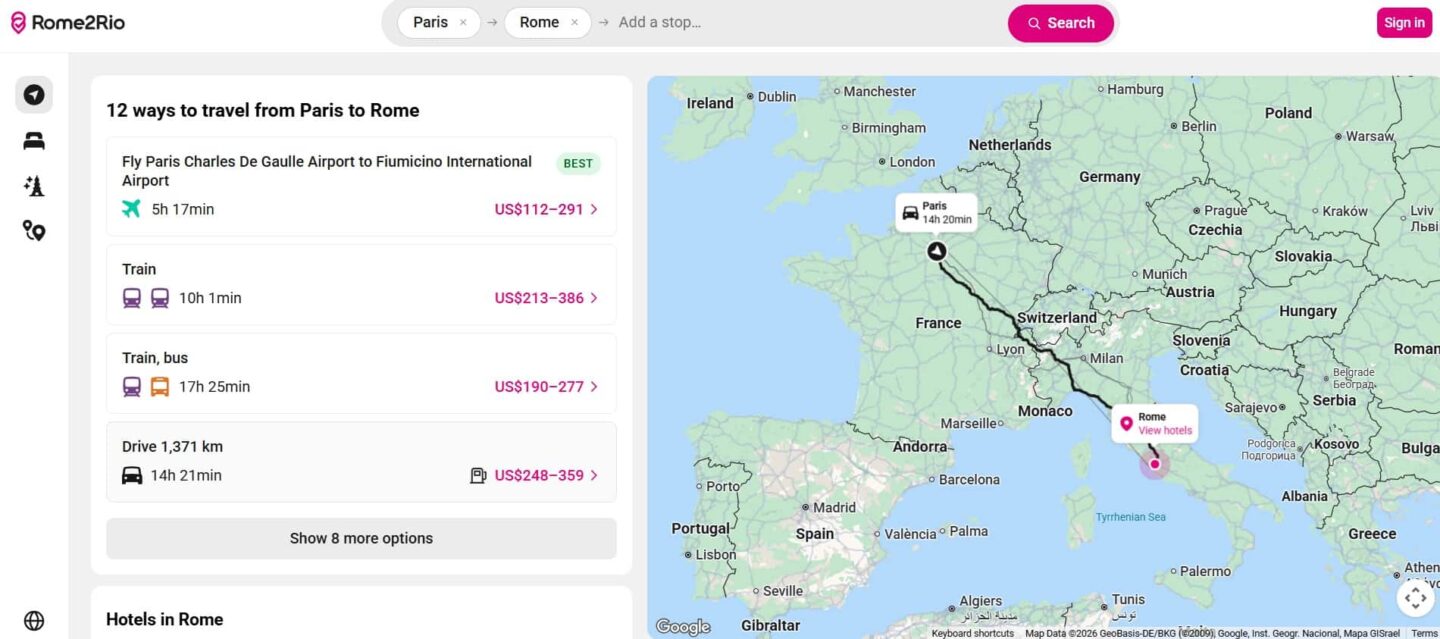Select the Drive 1,371 km option
Screen dimensions: 1440x639
(361, 462)
